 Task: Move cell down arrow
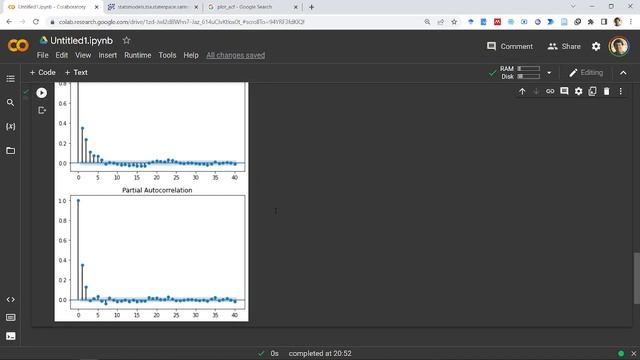[x=536, y=91]
